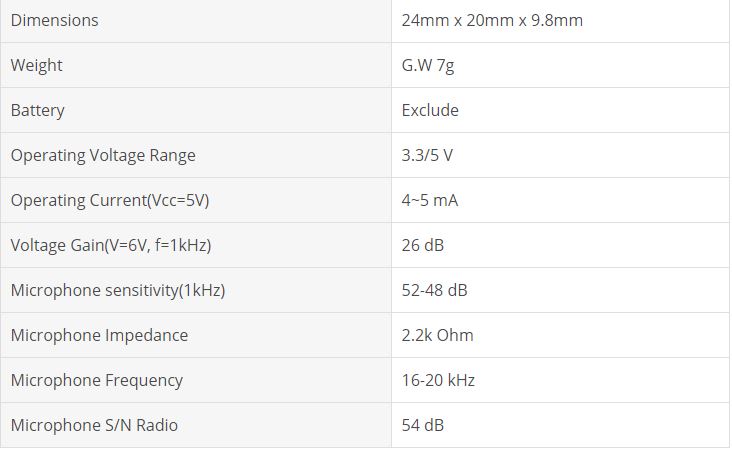Select the 2.2k Ohm value

coord(437,335)
